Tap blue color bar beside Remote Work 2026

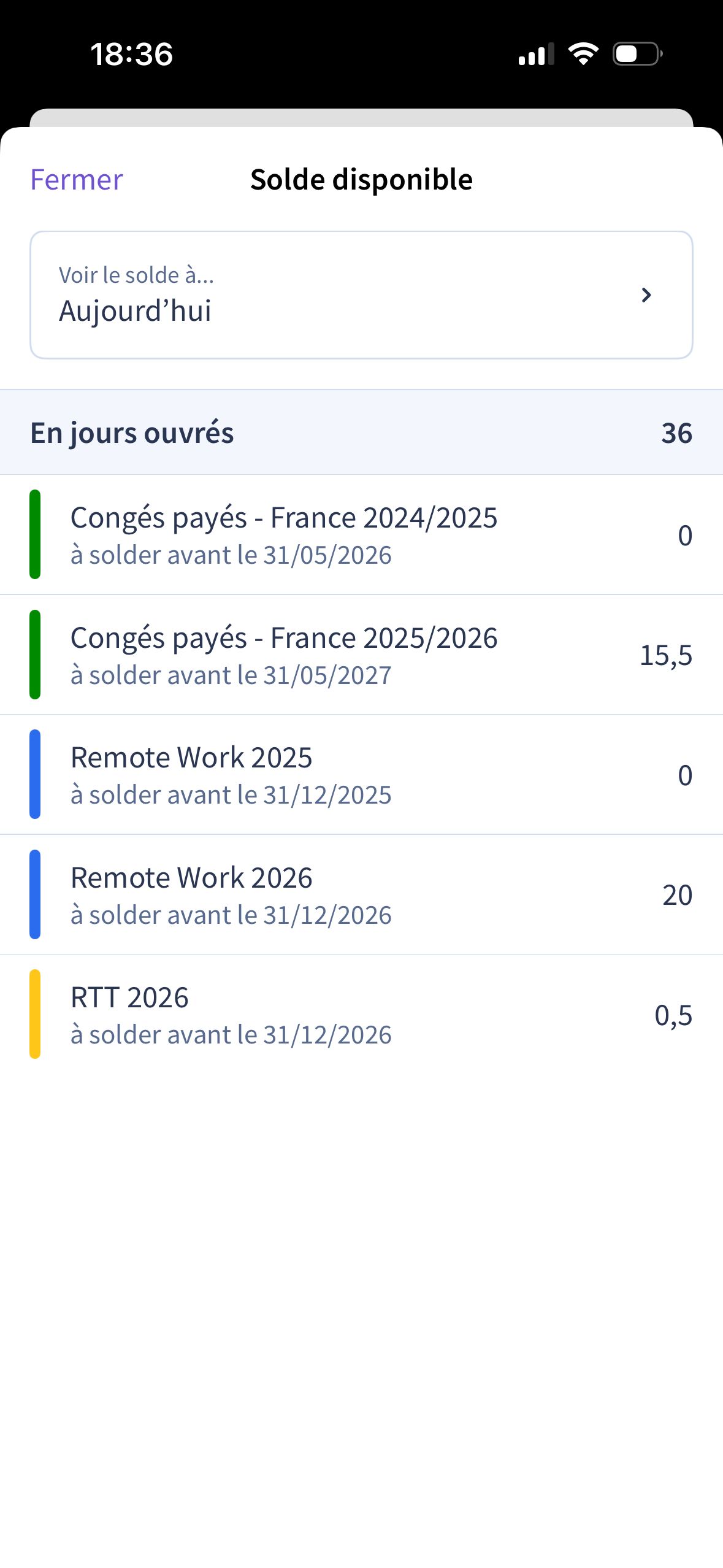click(x=35, y=894)
